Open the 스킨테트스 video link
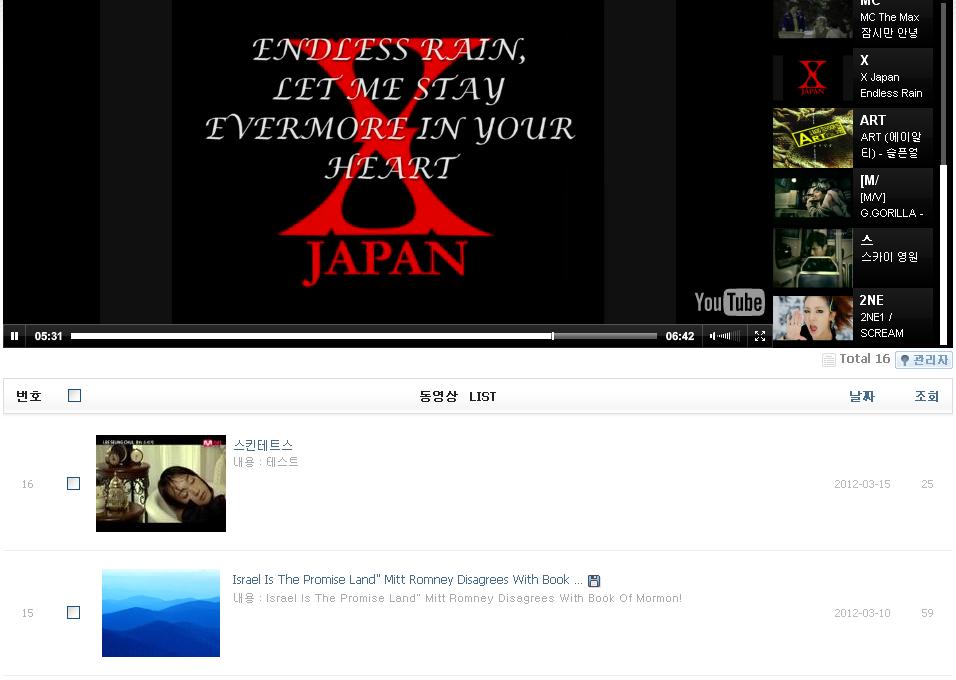 point(263,445)
